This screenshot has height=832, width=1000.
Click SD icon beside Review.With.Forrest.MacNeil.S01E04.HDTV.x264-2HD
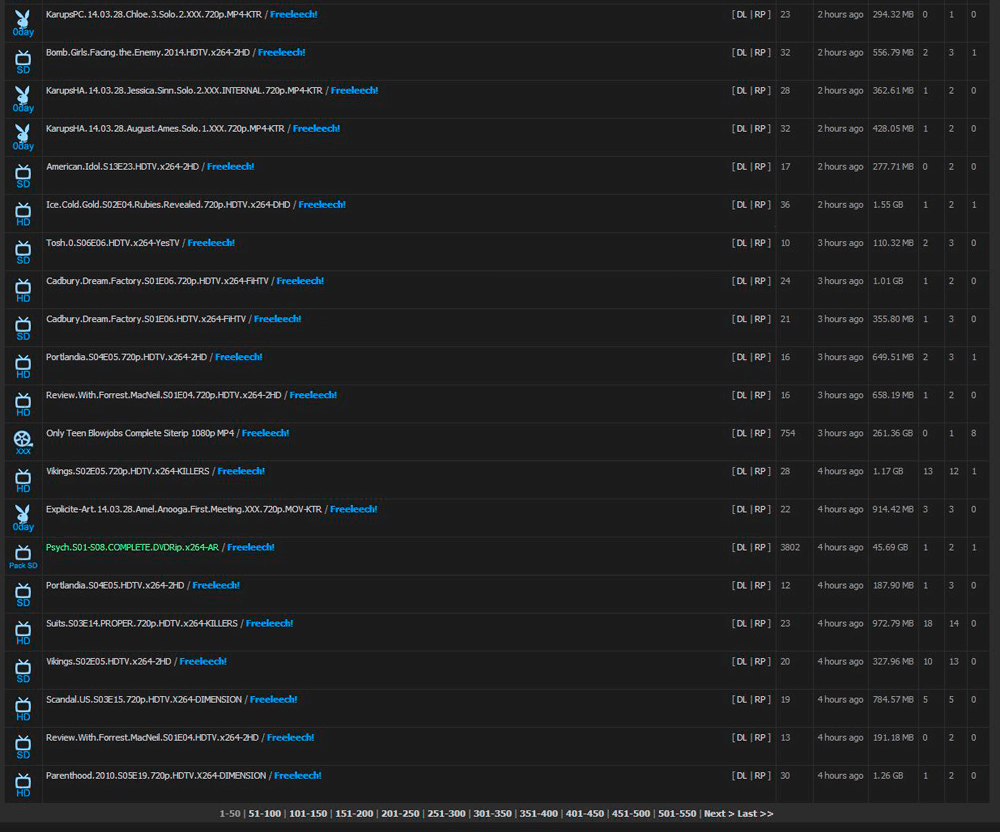(23, 747)
